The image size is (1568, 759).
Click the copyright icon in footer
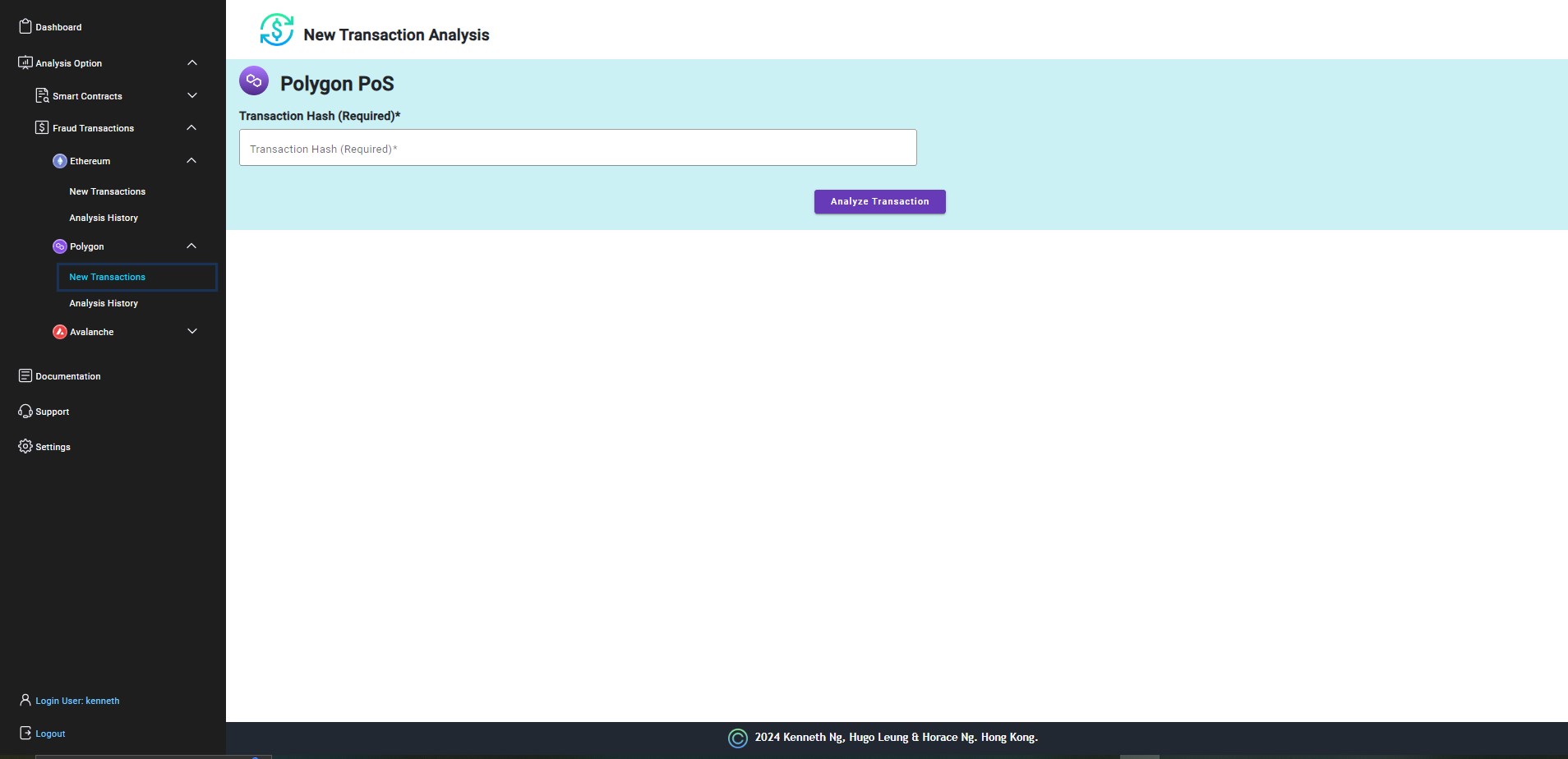(738, 738)
